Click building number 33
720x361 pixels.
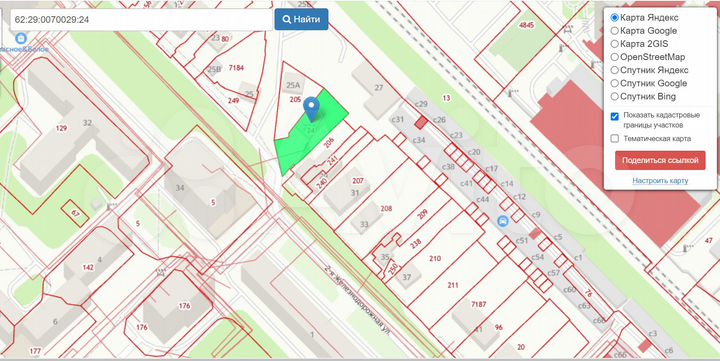(364, 225)
